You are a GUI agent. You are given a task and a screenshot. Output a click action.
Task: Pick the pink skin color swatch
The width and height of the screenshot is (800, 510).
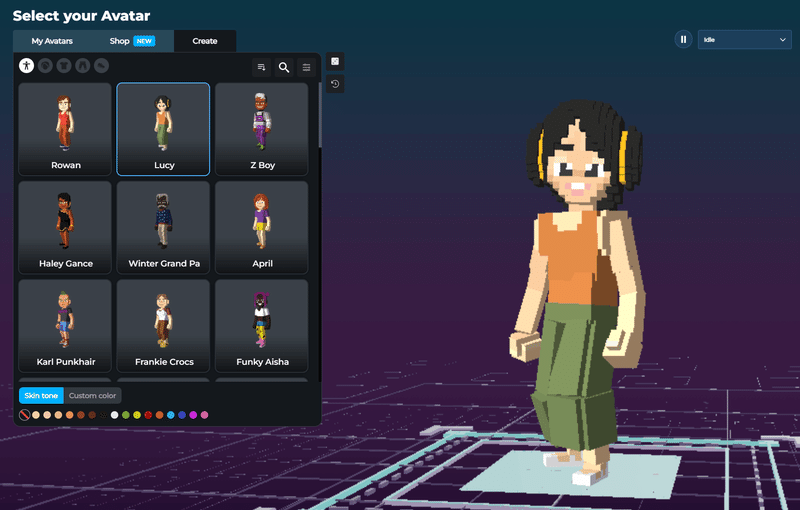[204, 415]
